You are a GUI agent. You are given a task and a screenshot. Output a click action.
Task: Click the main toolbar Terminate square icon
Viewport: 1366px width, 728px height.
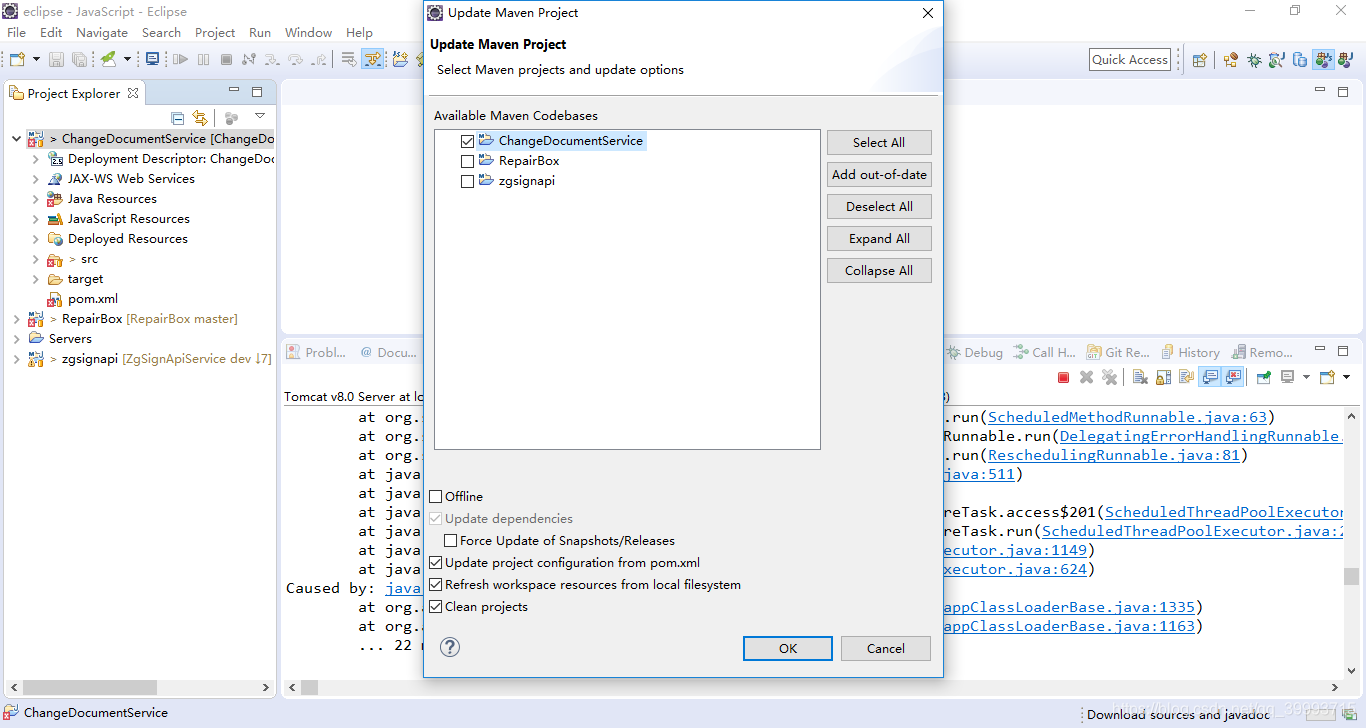pyautogui.click(x=226, y=59)
